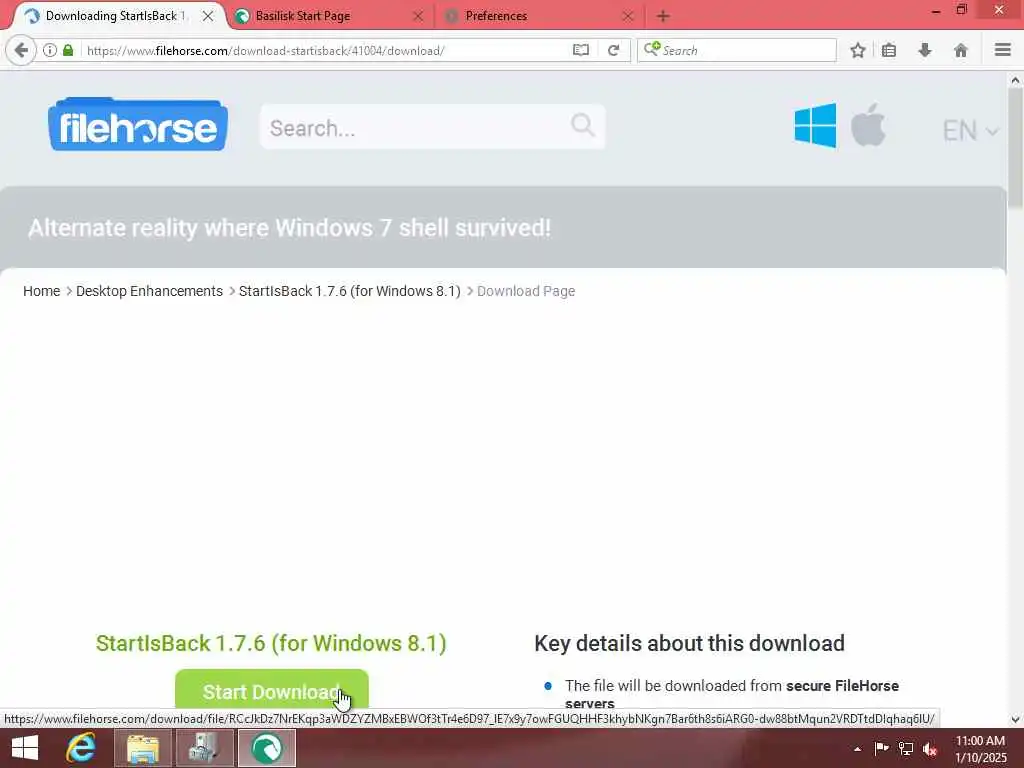
Task: Close the Preferences tab
Action: coord(628,16)
